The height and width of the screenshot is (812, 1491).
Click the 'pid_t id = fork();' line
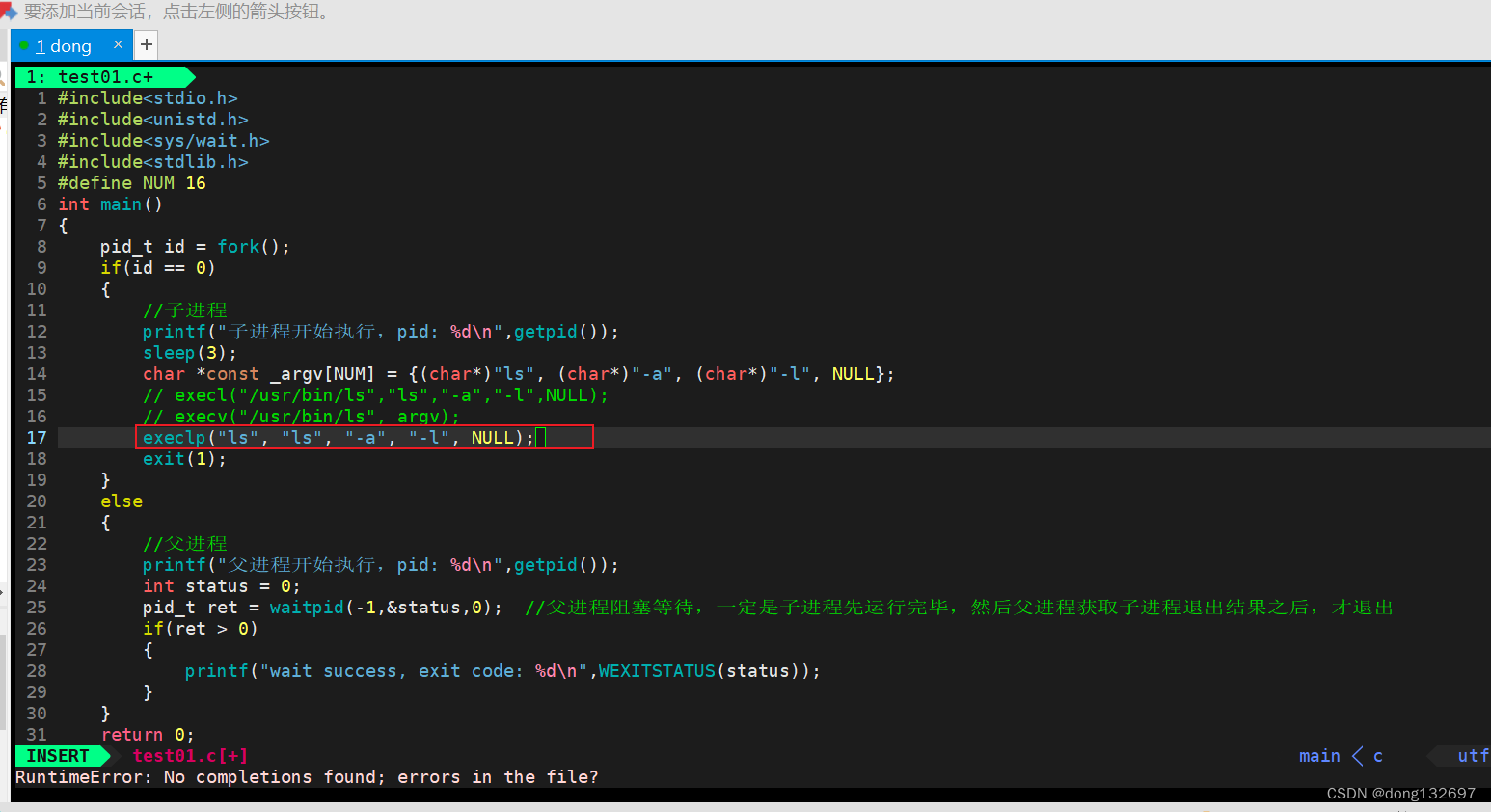coord(196,247)
